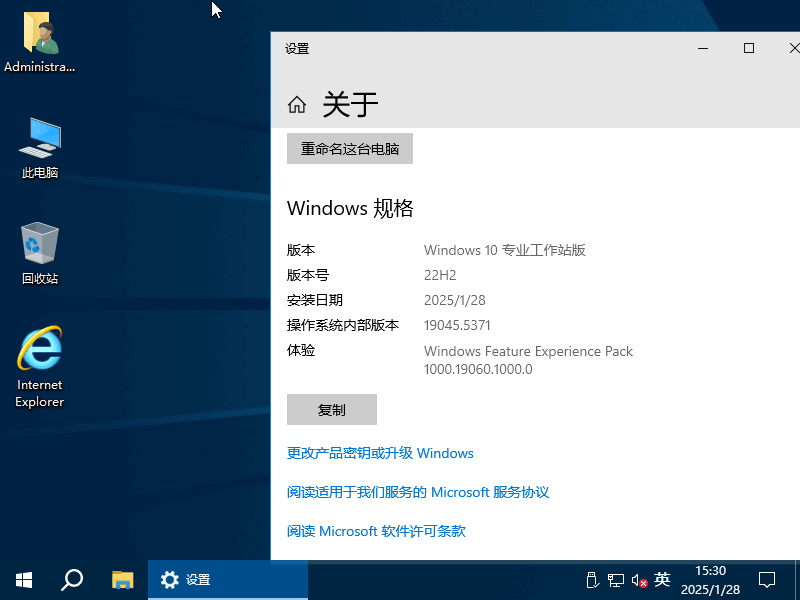800x600 pixels.
Task: Go to Settings home via house icon
Action: click(x=296, y=105)
